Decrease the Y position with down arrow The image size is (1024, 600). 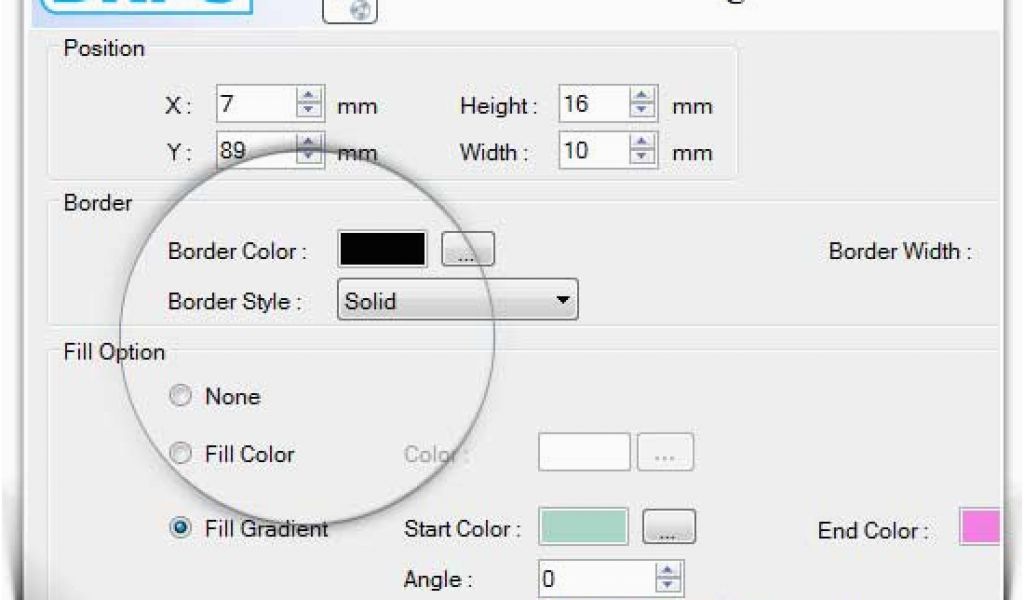(x=309, y=159)
